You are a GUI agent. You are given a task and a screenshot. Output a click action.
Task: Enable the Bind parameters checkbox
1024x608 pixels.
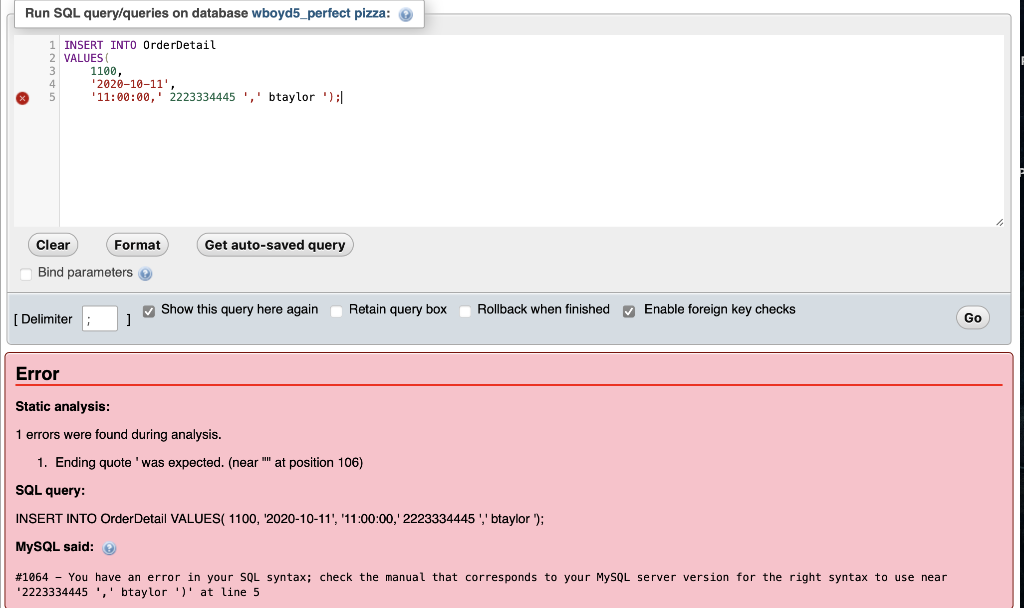(24, 273)
